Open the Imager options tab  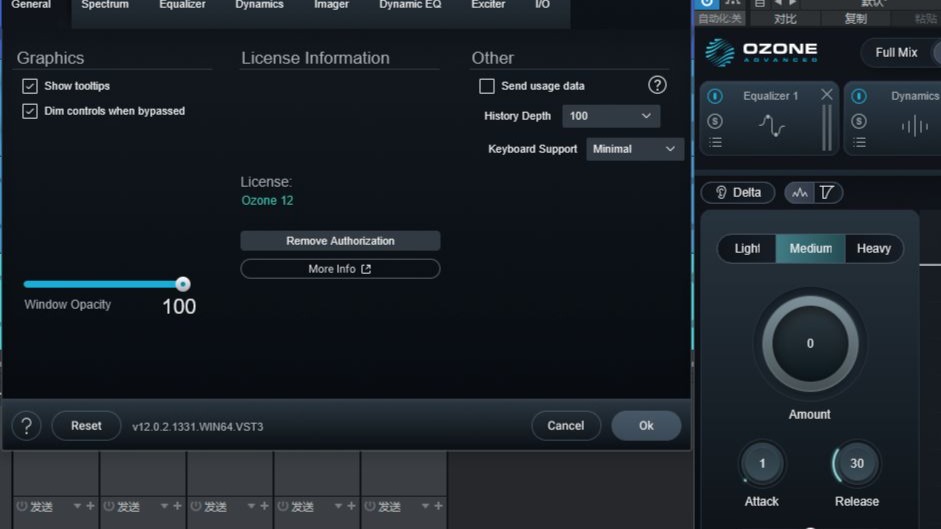click(331, 5)
